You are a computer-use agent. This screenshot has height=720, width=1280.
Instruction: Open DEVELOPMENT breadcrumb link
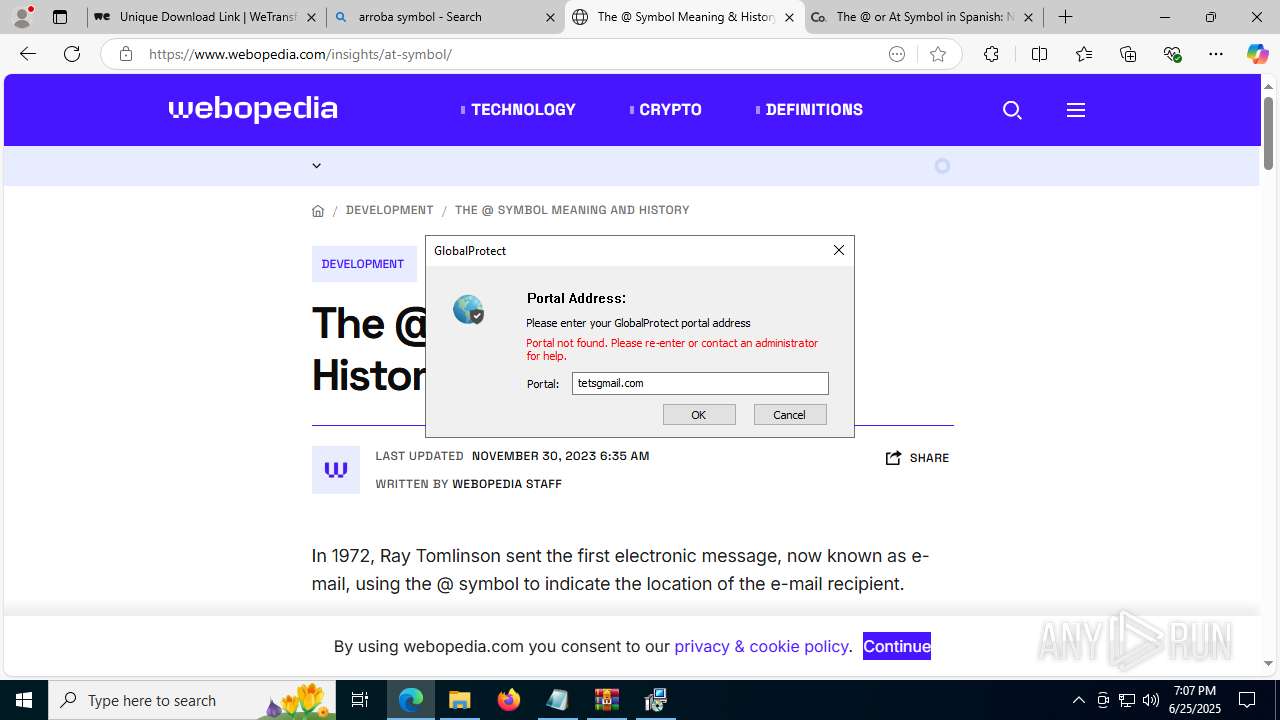coord(389,210)
